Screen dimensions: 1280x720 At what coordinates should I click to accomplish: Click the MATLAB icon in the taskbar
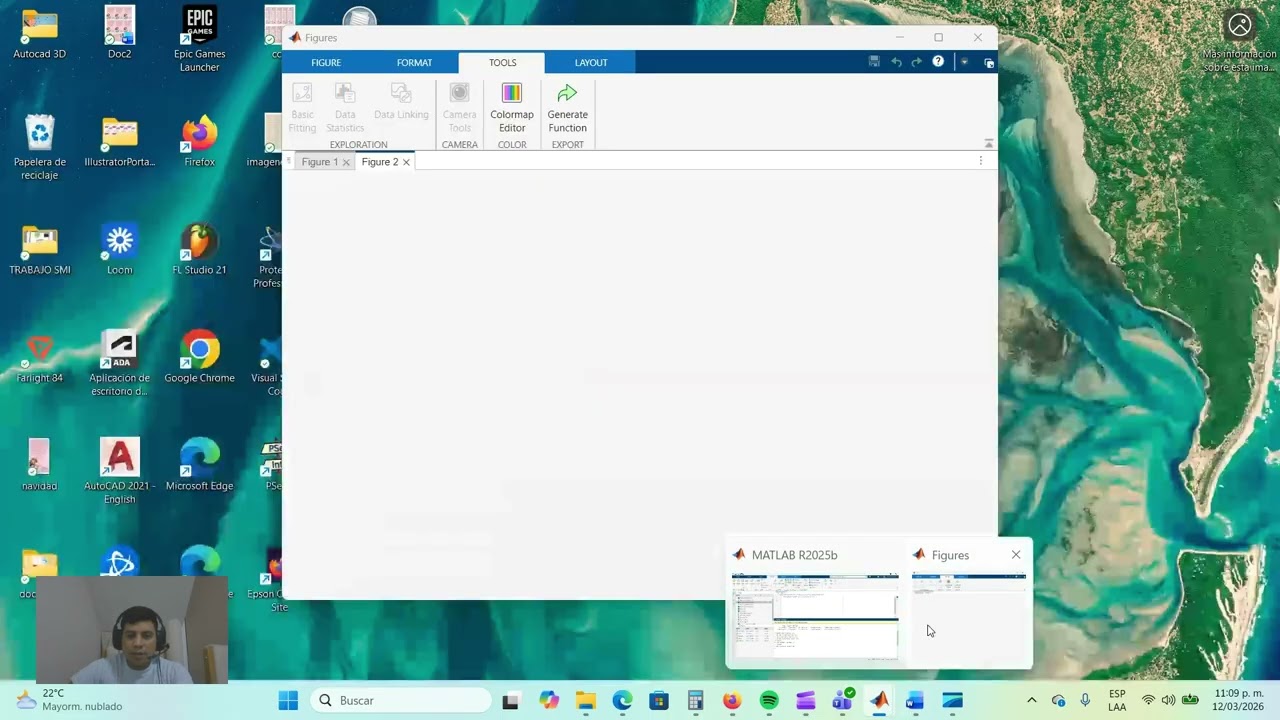coord(878,700)
